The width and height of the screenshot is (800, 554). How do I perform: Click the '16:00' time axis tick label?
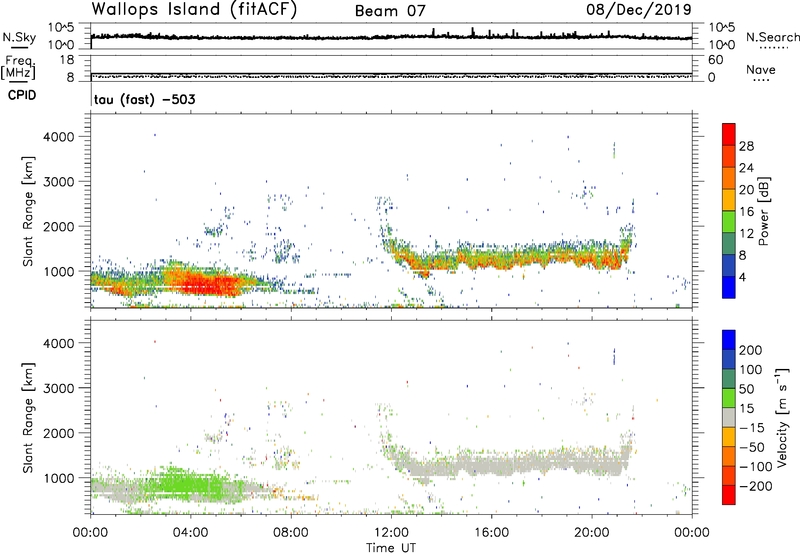click(x=491, y=533)
